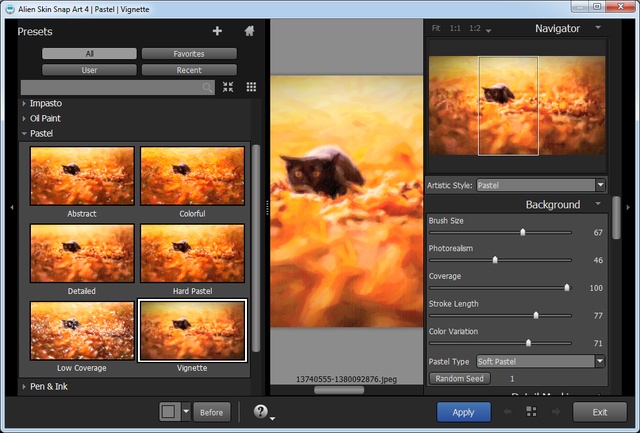Toggle the Favorites preset filter
Screen dimensions: 640x433
(x=189, y=53)
